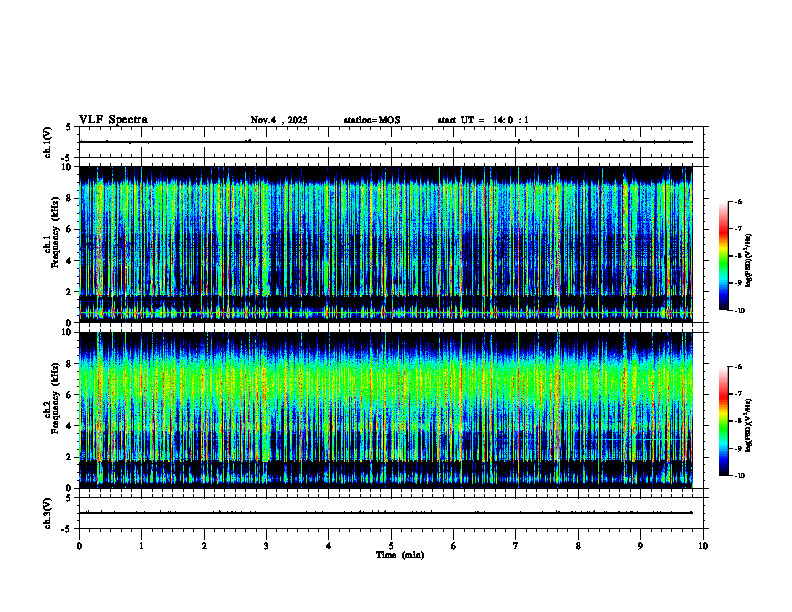Click the ch.2 frequency axis "2" tick label
Viewport: 792px width, 612px height.
[x=69, y=457]
